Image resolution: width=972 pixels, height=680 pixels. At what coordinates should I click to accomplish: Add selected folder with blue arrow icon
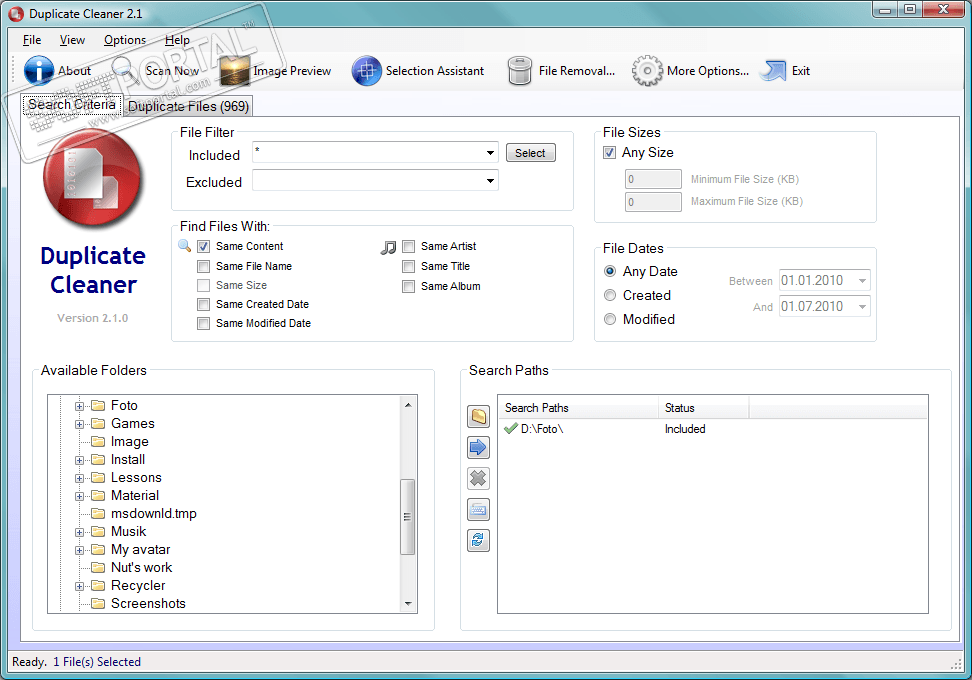point(478,448)
